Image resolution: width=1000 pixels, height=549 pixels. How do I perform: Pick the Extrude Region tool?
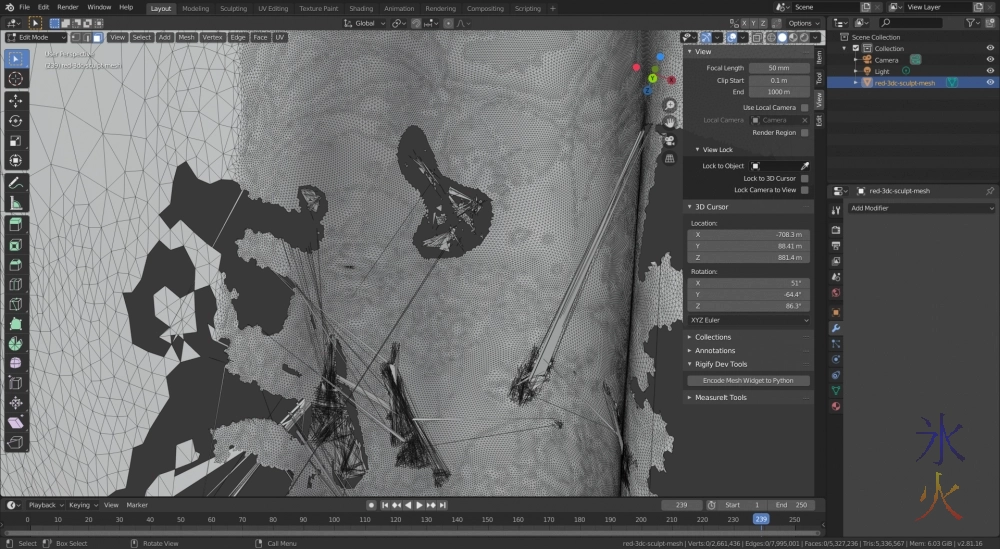[x=16, y=225]
